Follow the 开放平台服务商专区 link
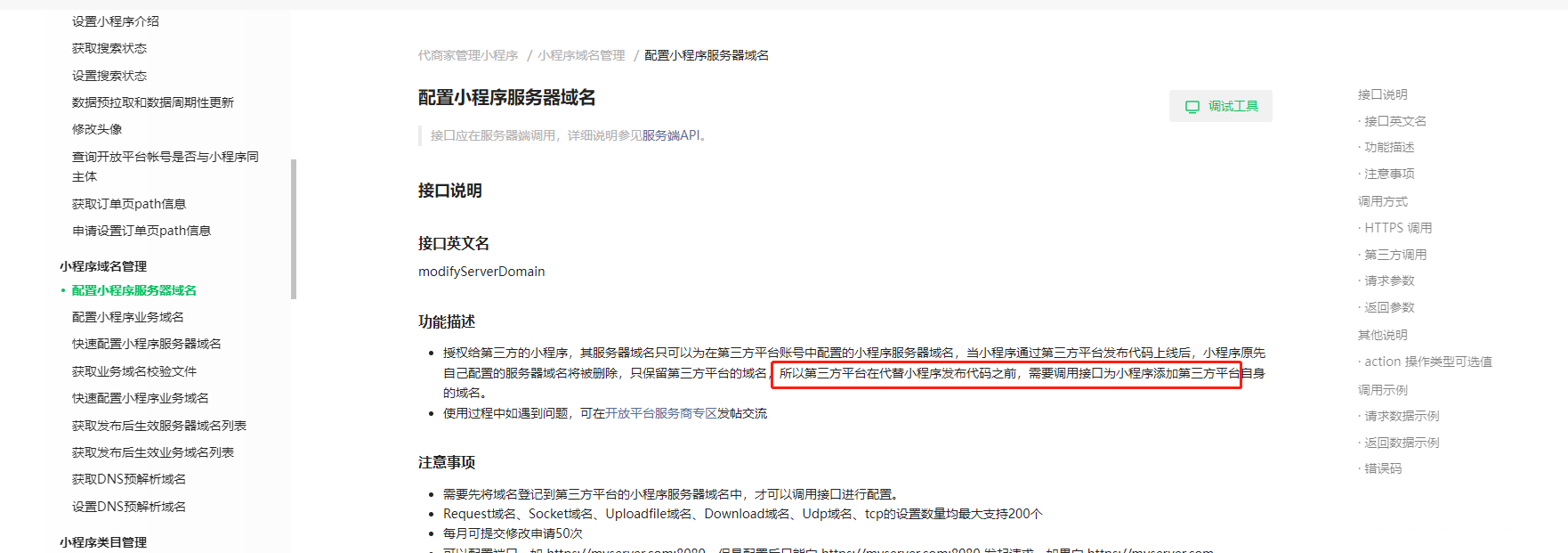Viewport: 1568px width, 553px height. [x=661, y=413]
